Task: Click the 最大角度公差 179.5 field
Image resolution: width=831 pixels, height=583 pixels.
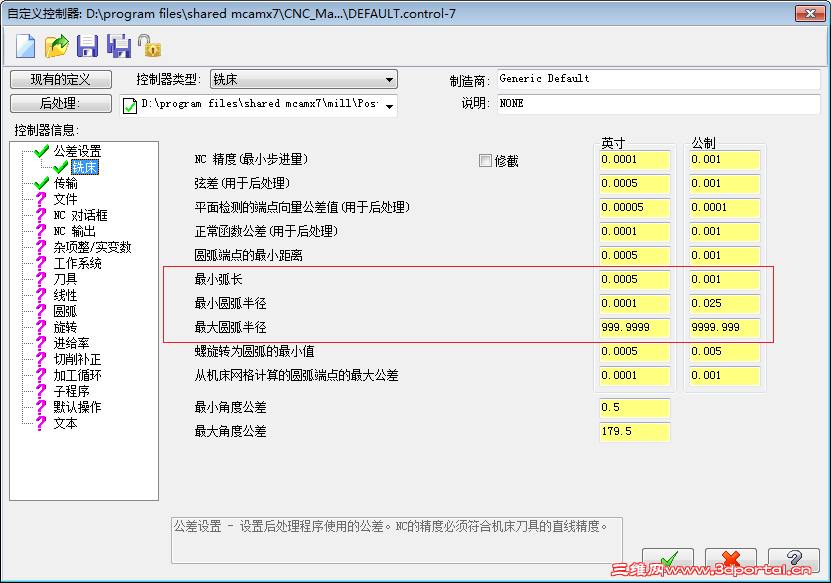Action: click(x=634, y=431)
